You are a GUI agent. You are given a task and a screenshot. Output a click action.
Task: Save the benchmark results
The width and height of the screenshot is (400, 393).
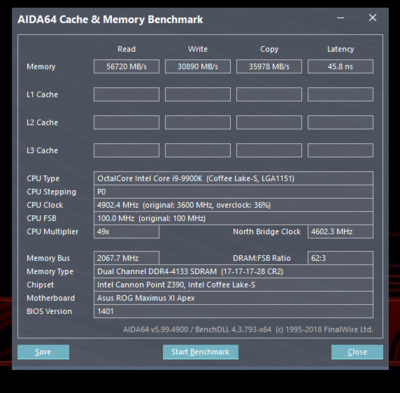(x=43, y=352)
